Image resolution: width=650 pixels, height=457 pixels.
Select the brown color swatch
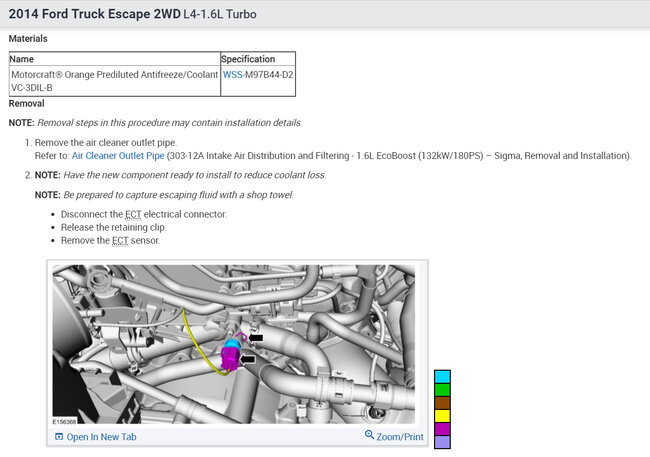point(443,403)
